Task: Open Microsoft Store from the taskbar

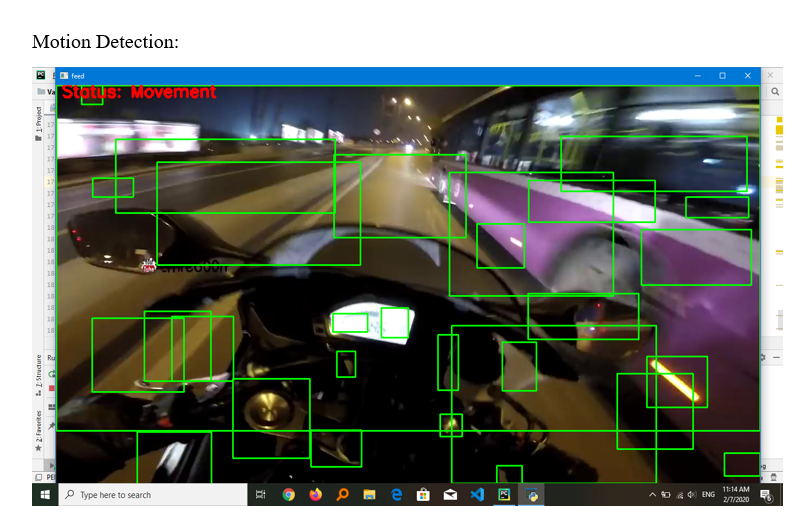Action: click(x=423, y=494)
